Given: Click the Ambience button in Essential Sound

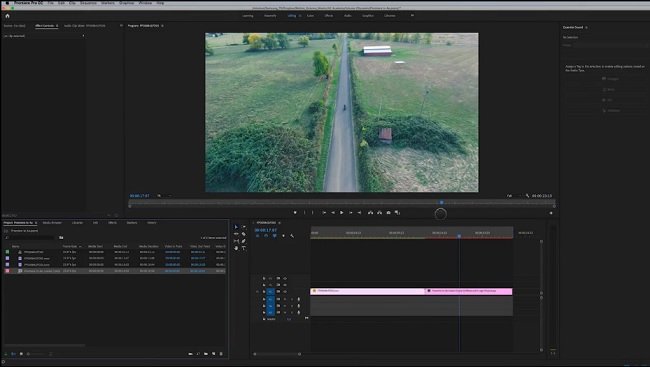Looking at the screenshot, I should coord(611,111).
